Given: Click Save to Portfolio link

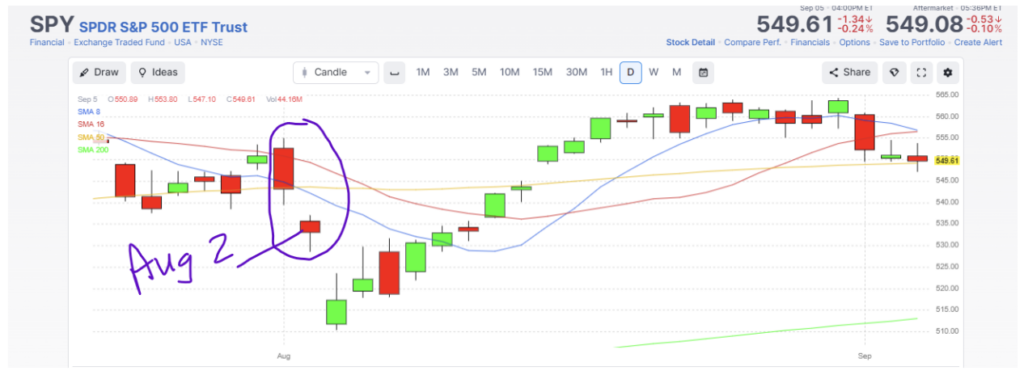Looking at the screenshot, I should coord(912,42).
